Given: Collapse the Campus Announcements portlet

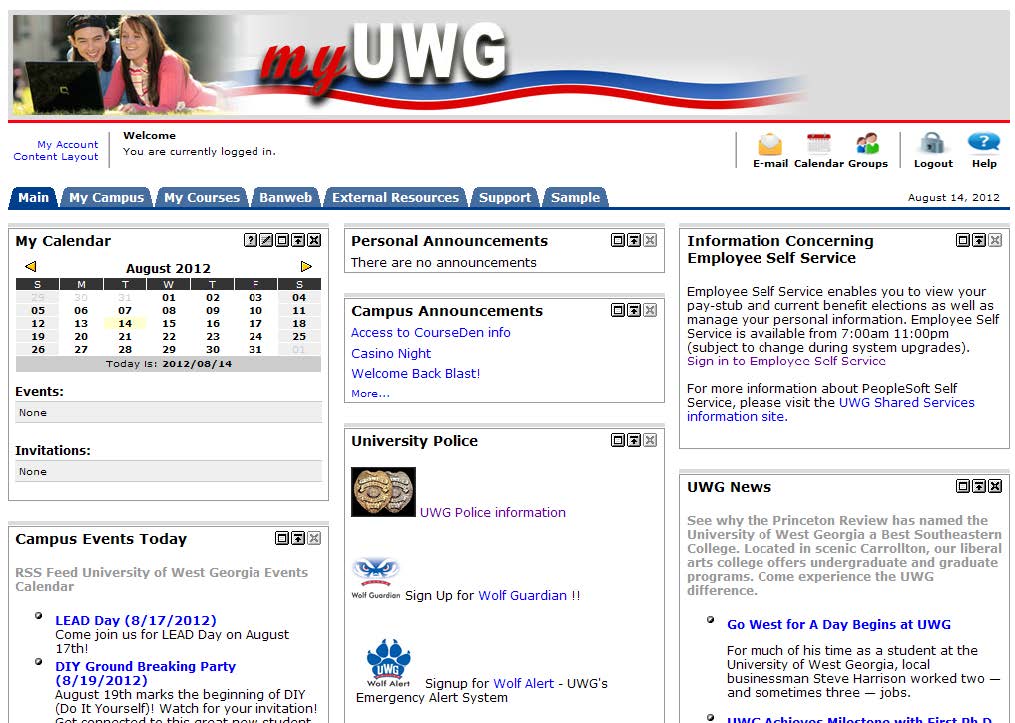Looking at the screenshot, I should (x=634, y=310).
